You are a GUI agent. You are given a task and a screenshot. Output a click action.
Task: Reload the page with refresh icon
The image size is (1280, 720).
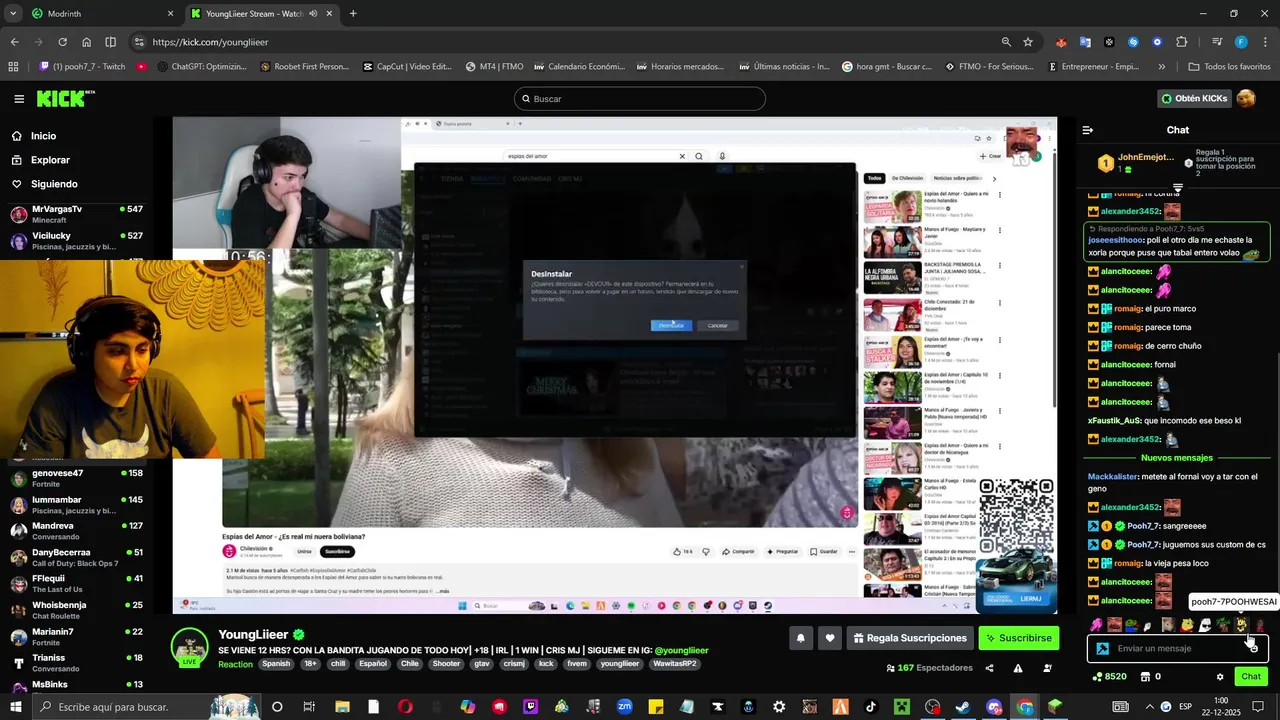[62, 42]
